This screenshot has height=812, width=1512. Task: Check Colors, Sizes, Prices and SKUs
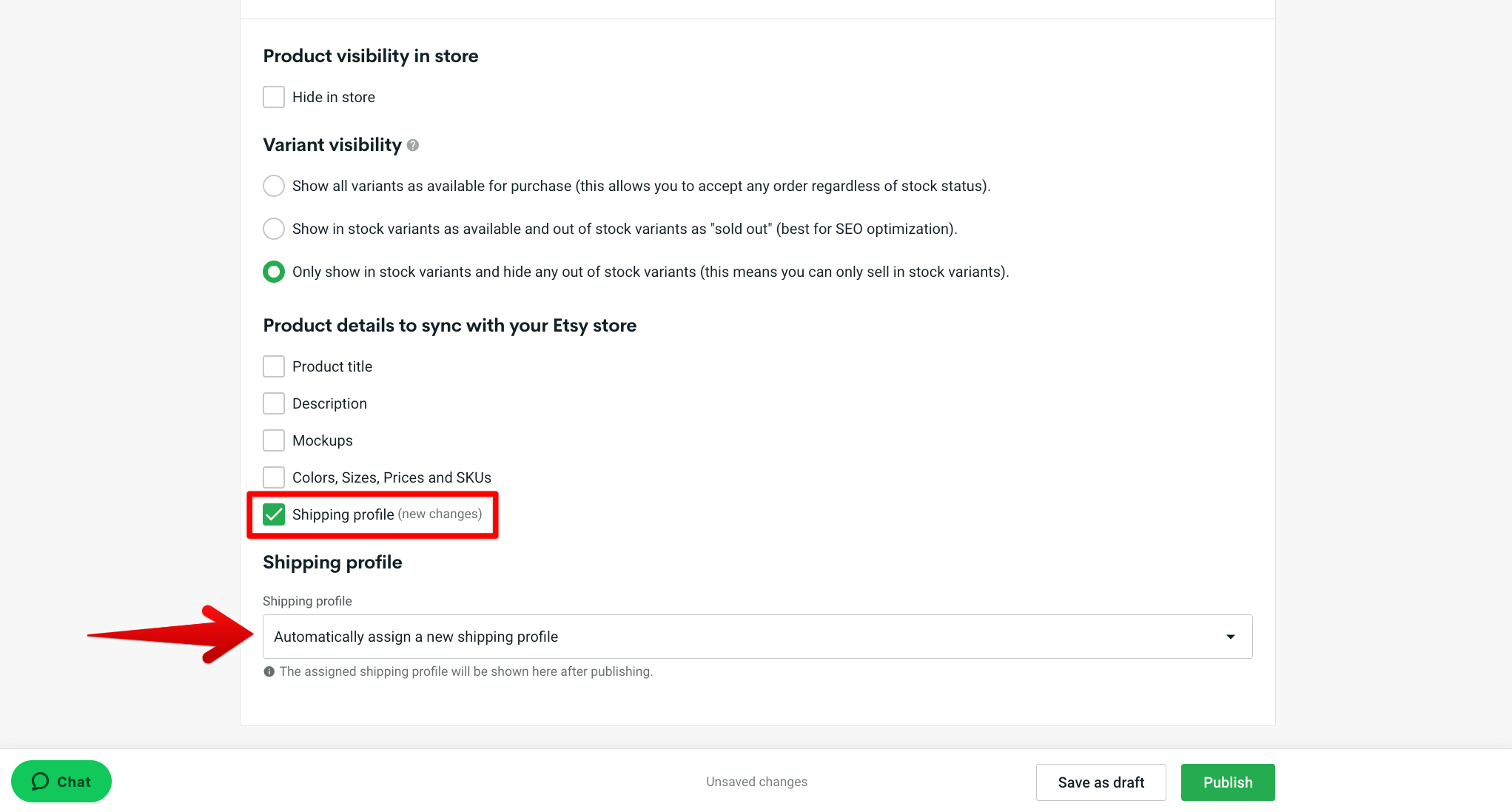coord(273,477)
